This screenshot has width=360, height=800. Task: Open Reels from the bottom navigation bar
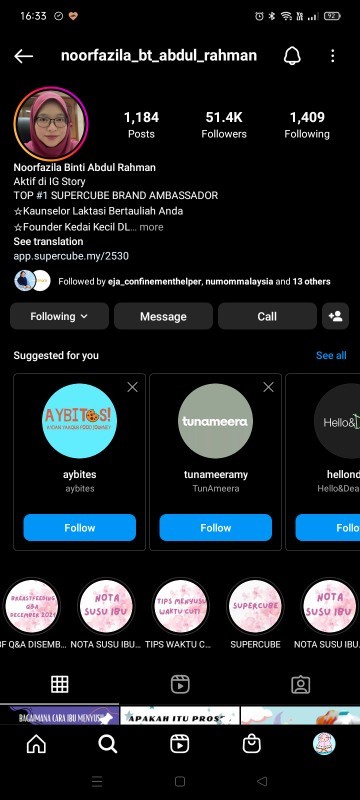[x=179, y=744]
